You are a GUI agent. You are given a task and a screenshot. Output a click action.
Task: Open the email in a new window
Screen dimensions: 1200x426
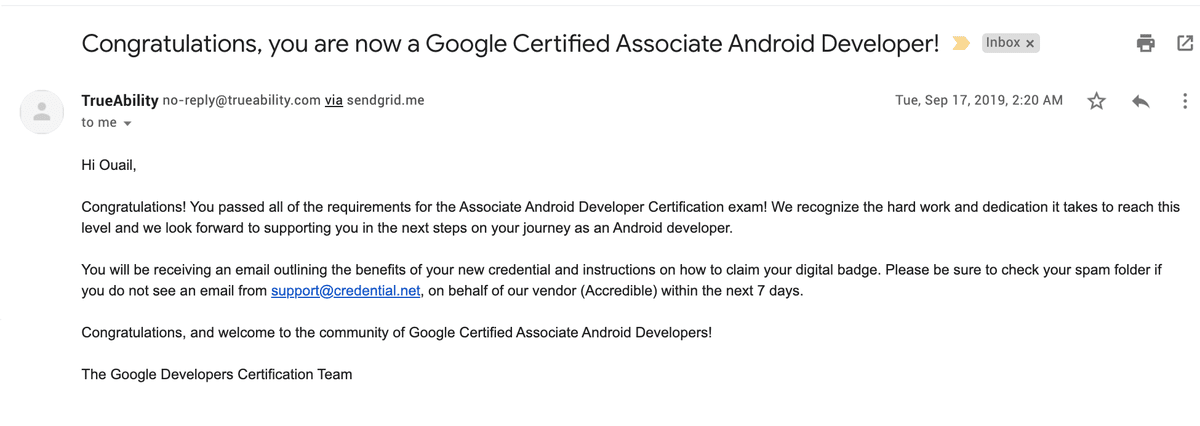pyautogui.click(x=1185, y=43)
